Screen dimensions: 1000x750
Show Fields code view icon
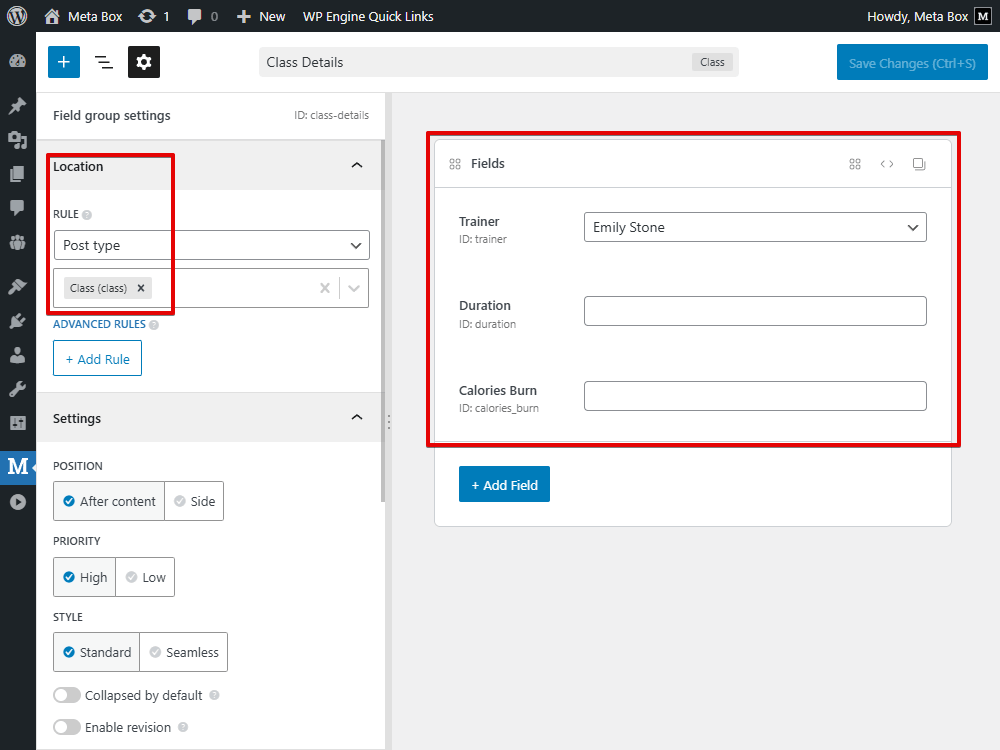[886, 164]
